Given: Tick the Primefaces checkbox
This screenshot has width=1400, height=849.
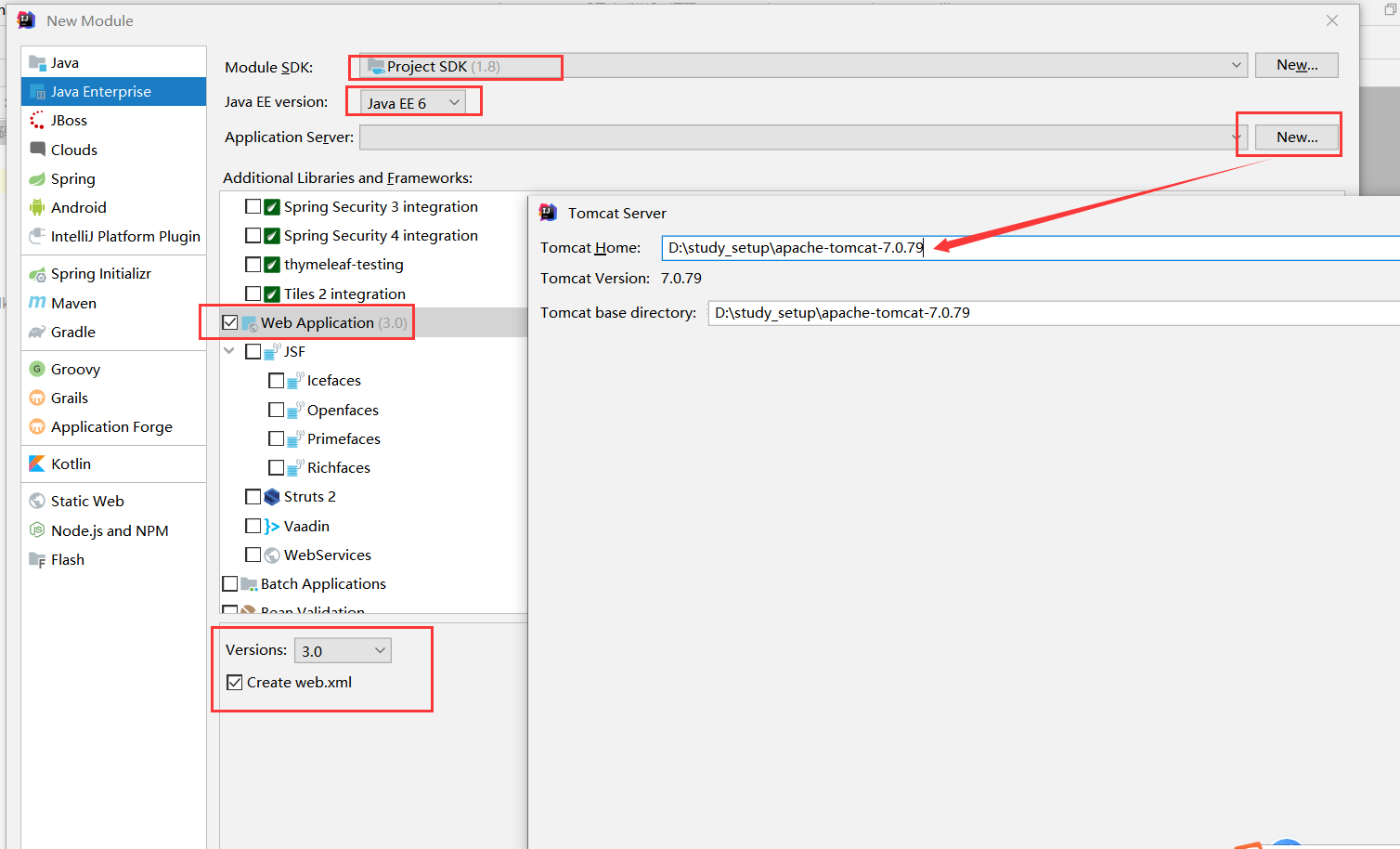Looking at the screenshot, I should 276,438.
